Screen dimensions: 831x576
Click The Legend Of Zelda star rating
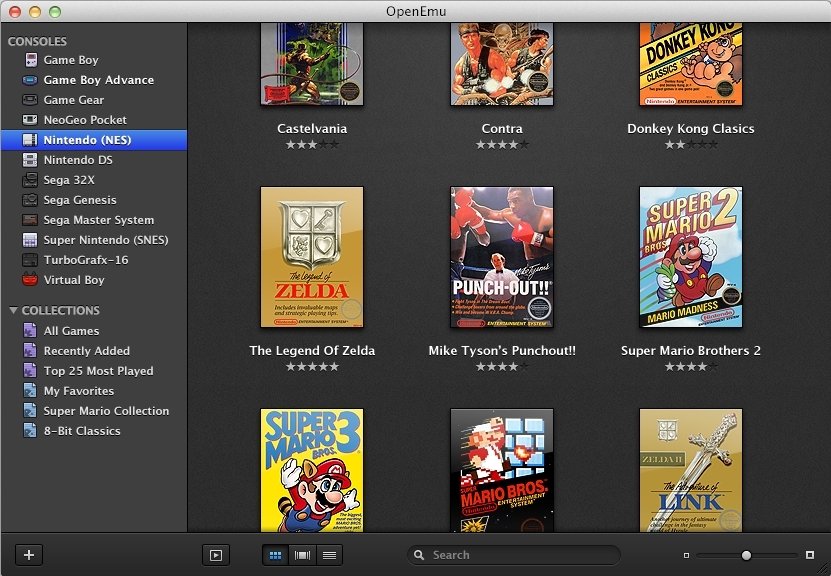[x=312, y=366]
